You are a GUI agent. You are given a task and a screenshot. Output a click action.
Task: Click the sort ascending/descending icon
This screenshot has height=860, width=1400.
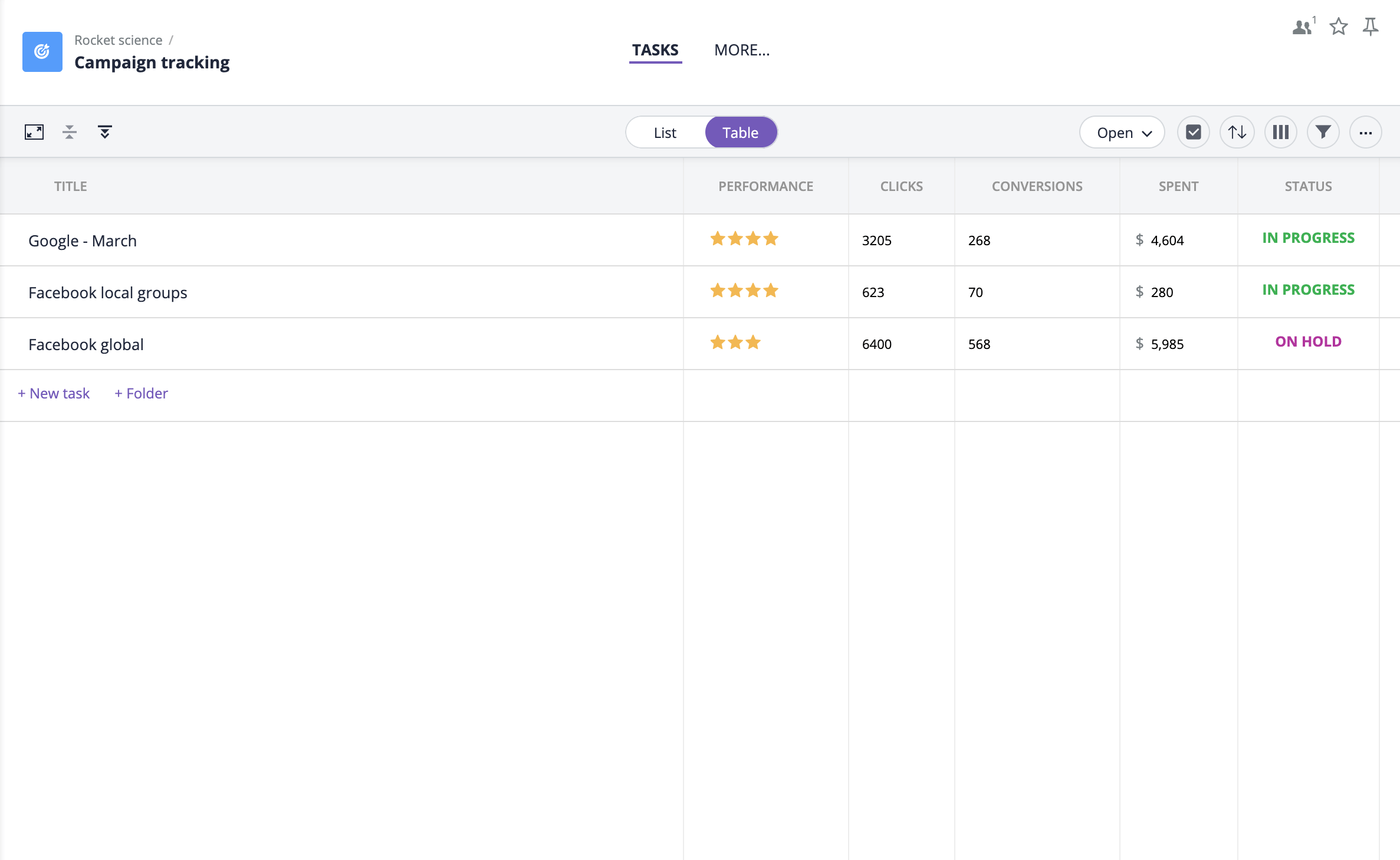[x=1237, y=131]
